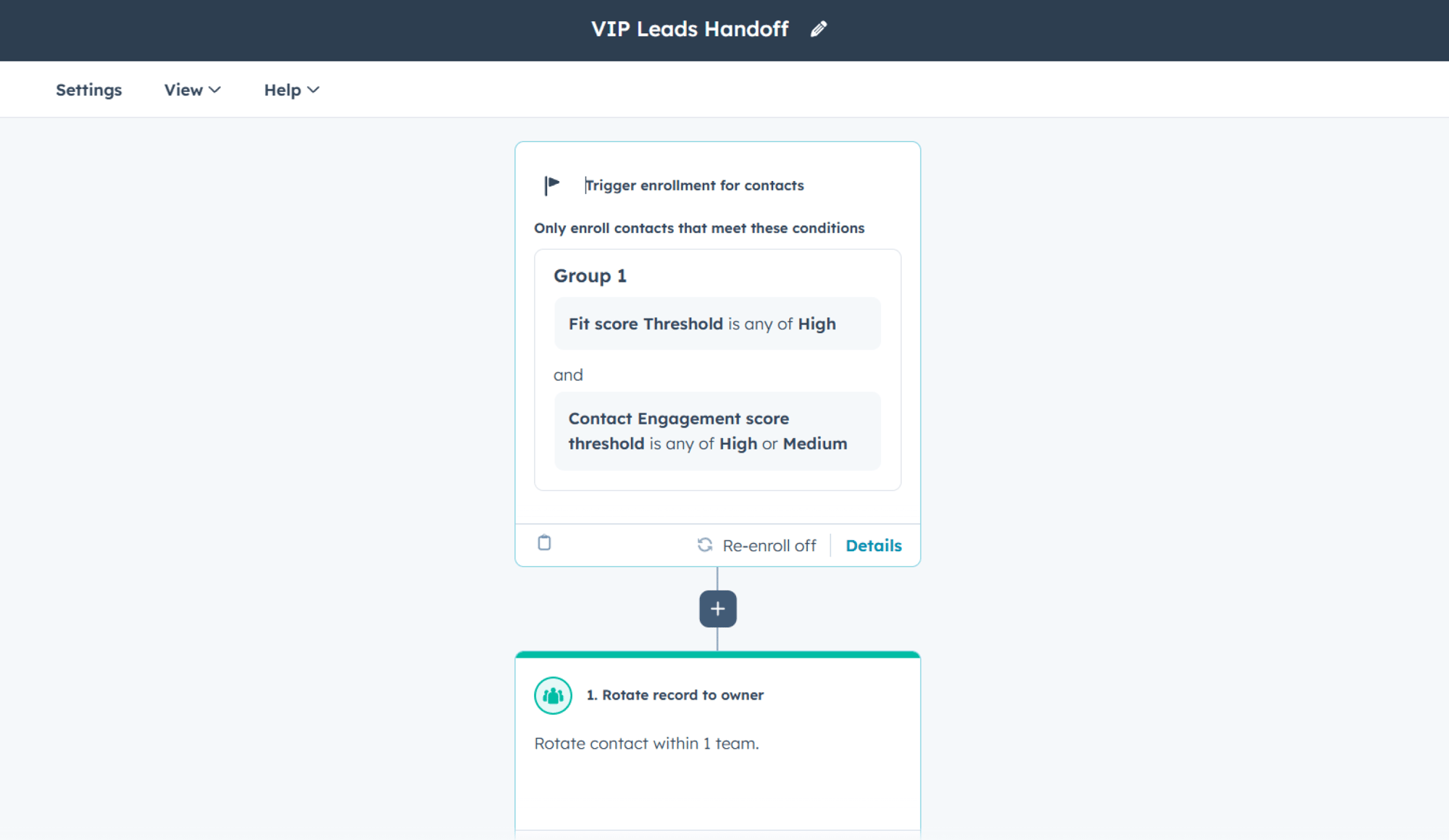
Task: Expand the Help dropdown menu
Action: [291, 90]
